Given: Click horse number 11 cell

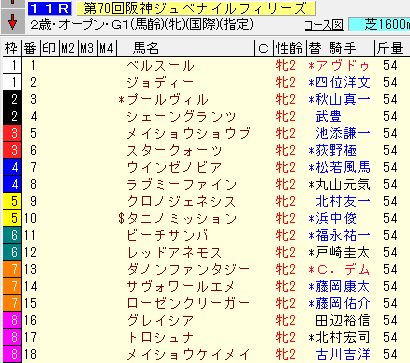Looking at the screenshot, I should pyautogui.click(x=30, y=235).
